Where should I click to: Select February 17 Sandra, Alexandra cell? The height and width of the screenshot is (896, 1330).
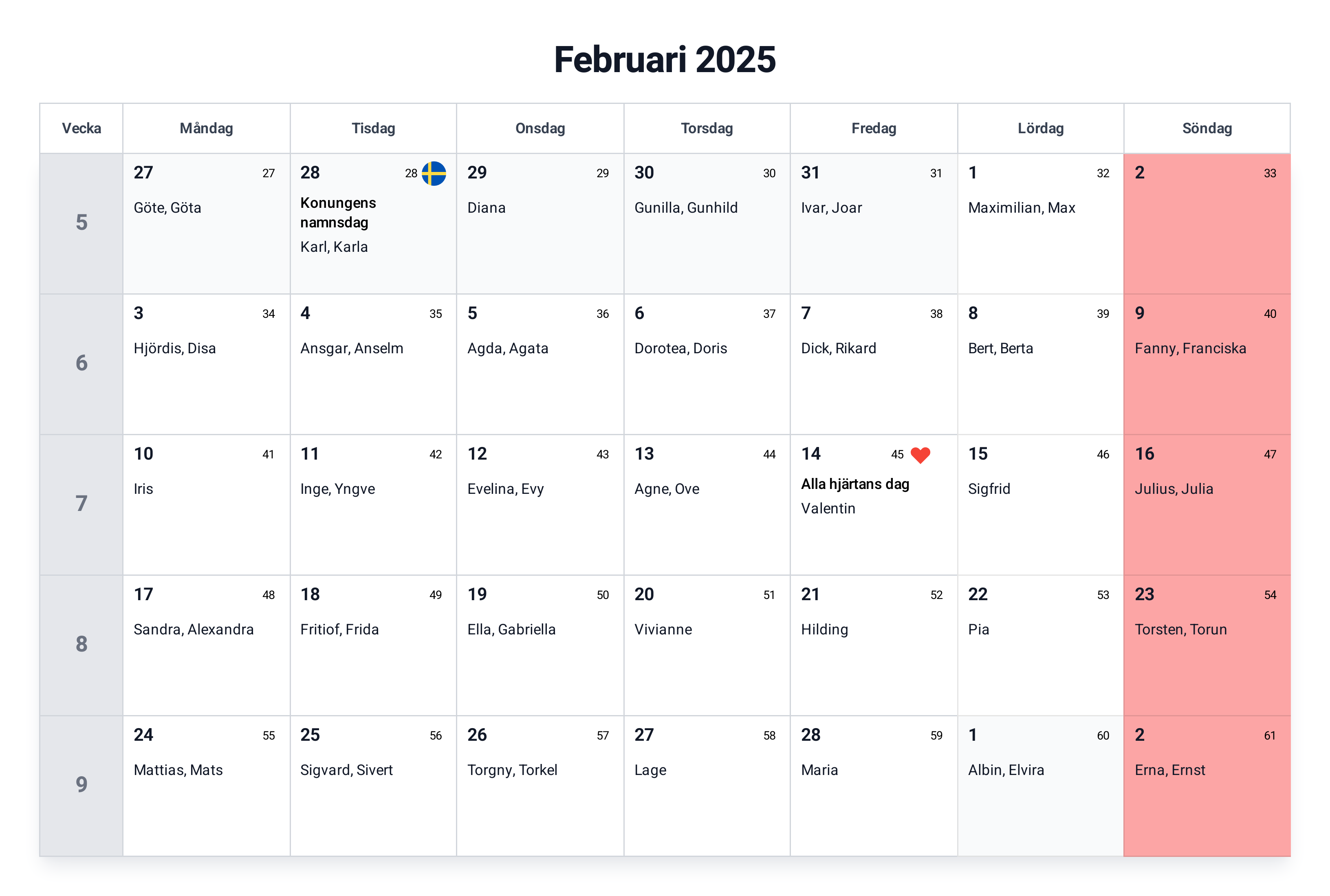pyautogui.click(x=206, y=645)
